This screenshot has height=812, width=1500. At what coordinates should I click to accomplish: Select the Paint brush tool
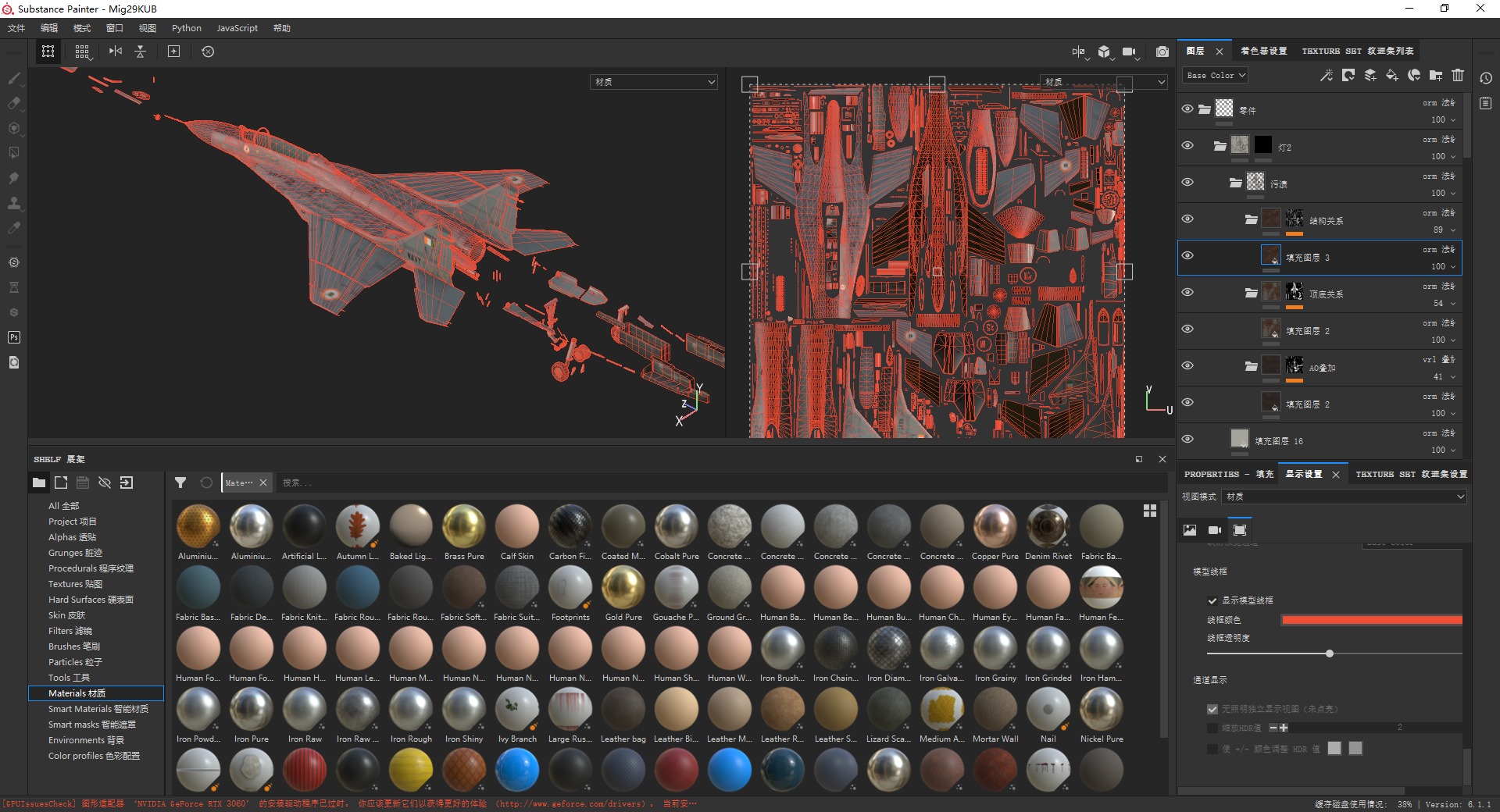coord(14,78)
